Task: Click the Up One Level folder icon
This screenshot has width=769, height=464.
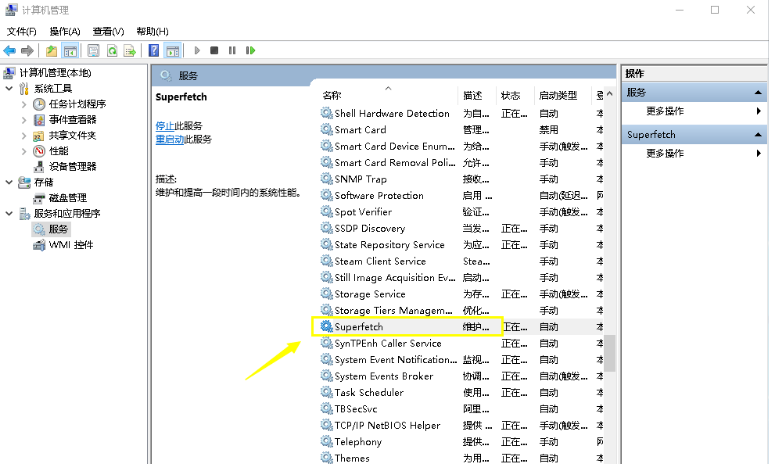Action: (x=52, y=50)
